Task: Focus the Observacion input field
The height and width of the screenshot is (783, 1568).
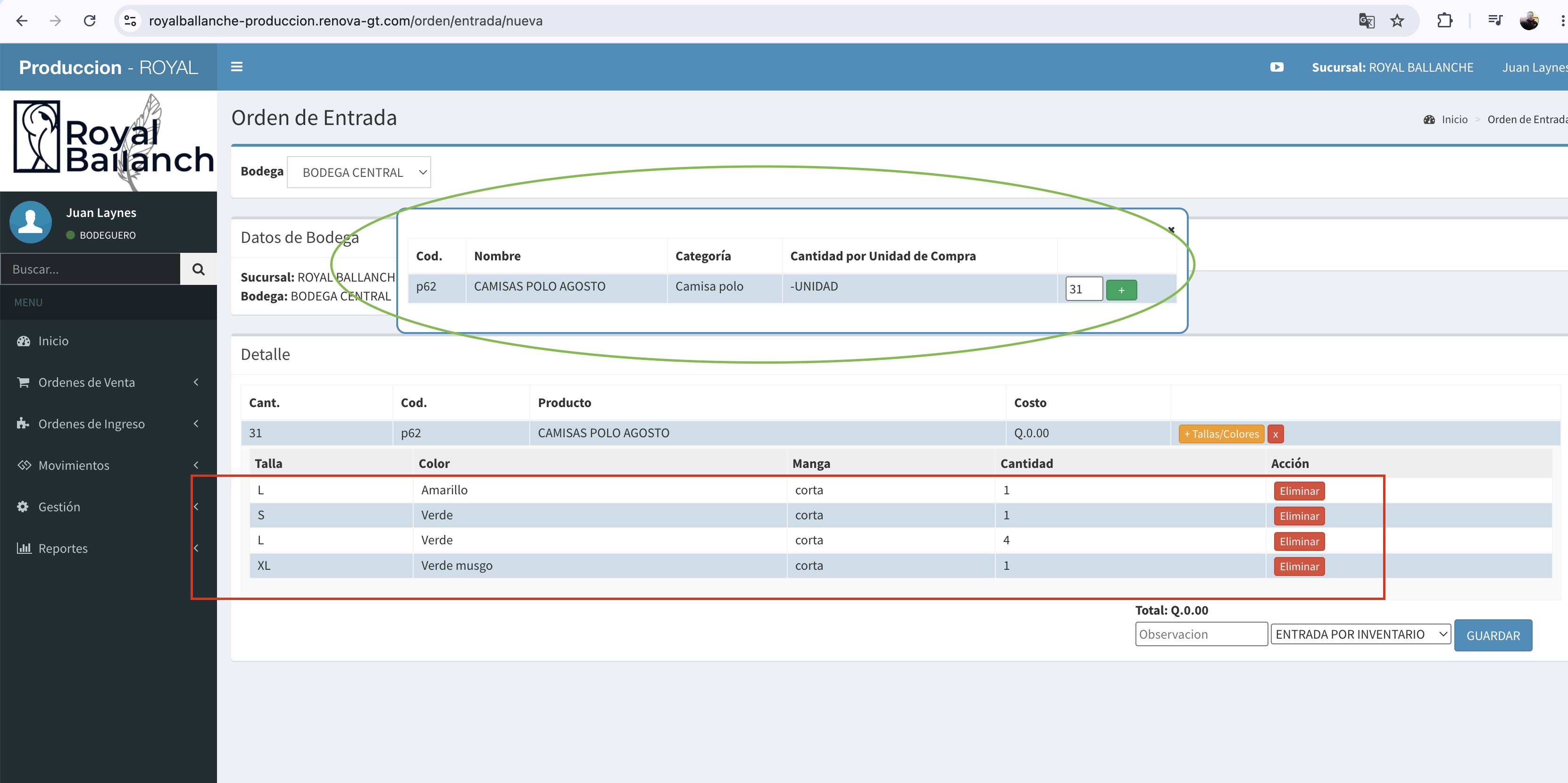Action: 1201,634
